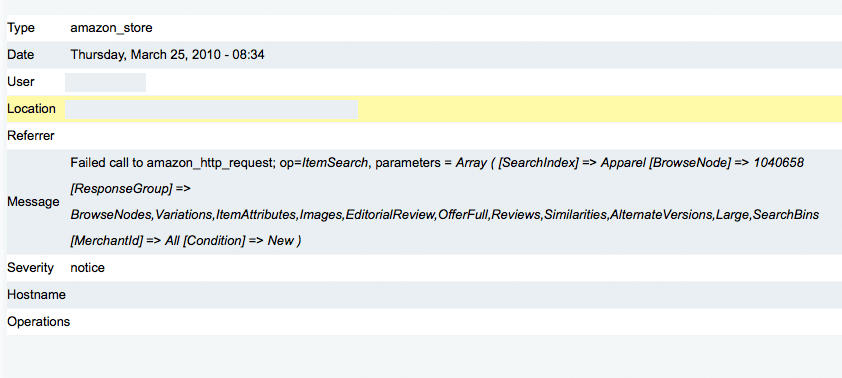Select the 'Failed call to amazon_http_request' text
Viewport: 842px width, 378px height.
point(173,163)
